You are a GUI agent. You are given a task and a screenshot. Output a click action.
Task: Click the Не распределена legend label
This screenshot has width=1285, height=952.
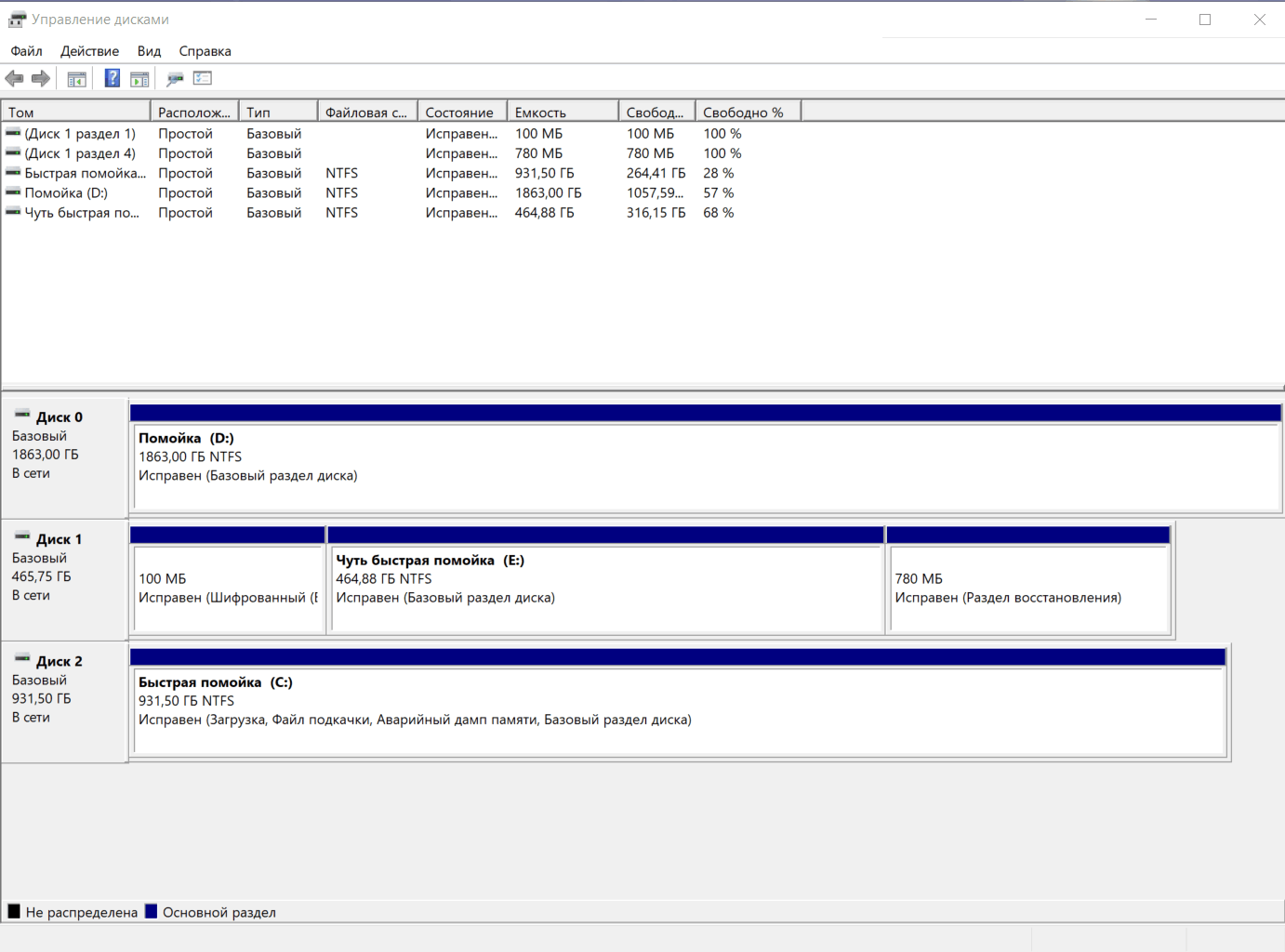[82, 912]
